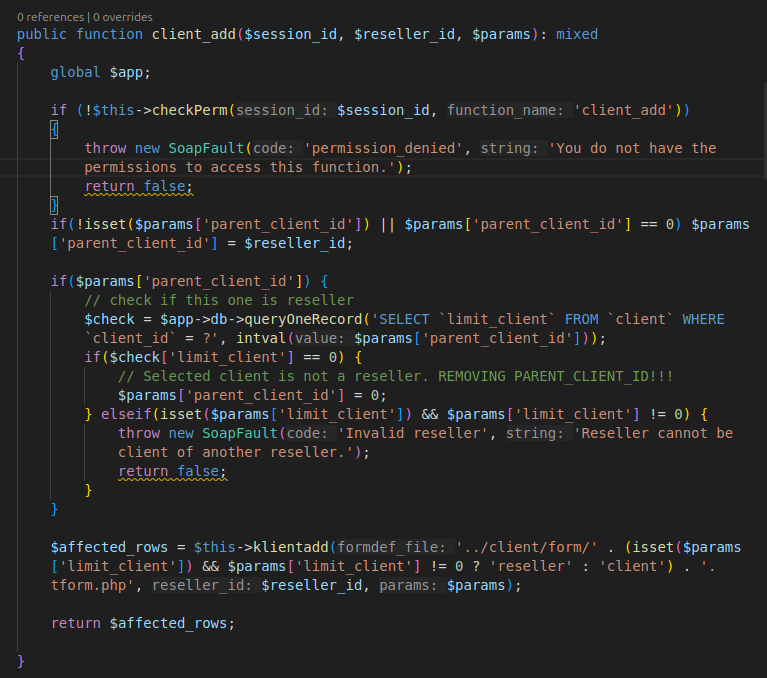This screenshot has height=678, width=767.
Task: Click the highlighted opening brace after checkPerm line
Action: 54,130
